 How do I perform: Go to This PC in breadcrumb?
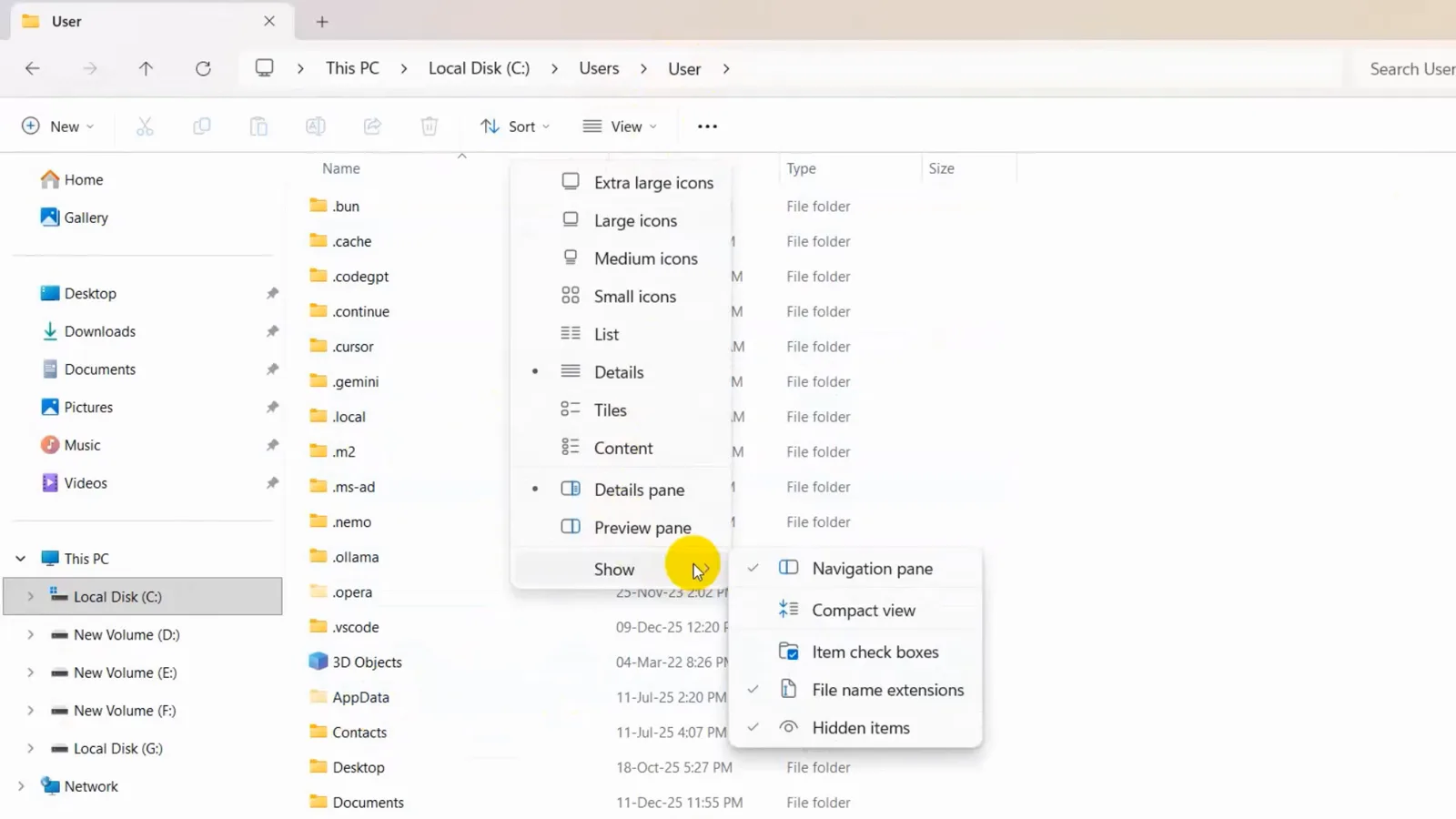tap(352, 68)
